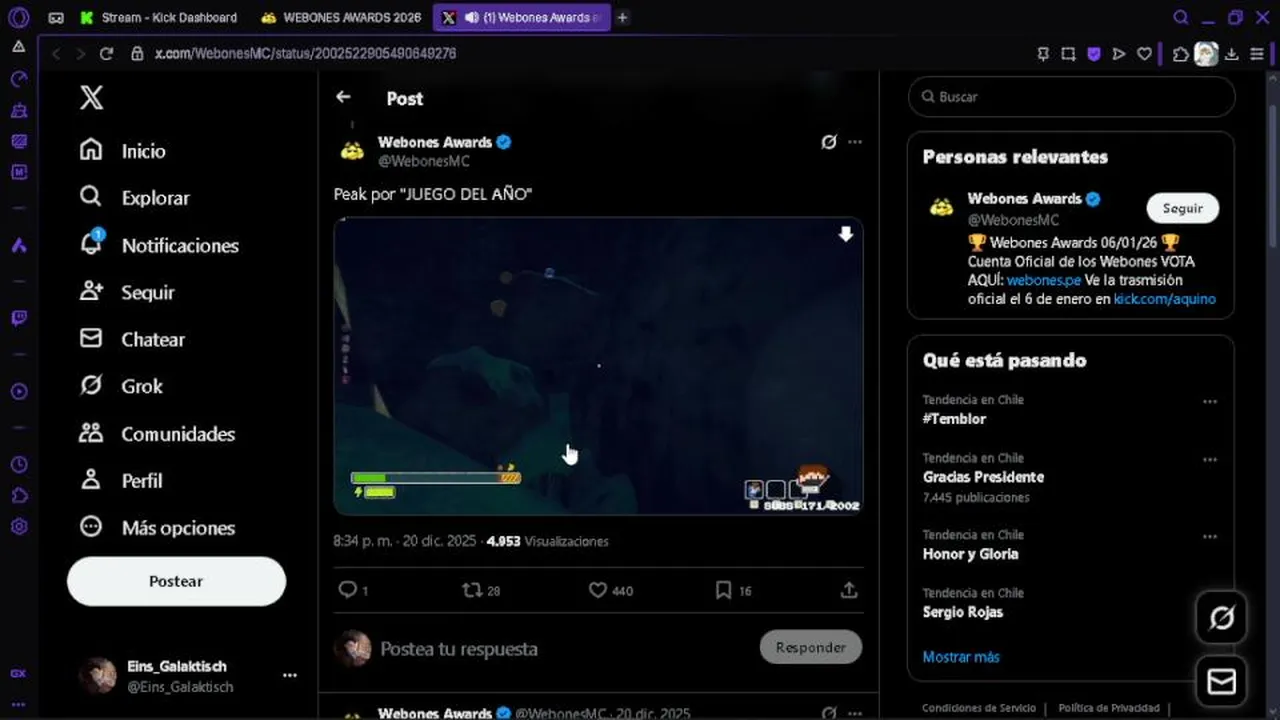
Task: Open account menu dots beside Eins_Galaktisch
Action: pos(289,675)
